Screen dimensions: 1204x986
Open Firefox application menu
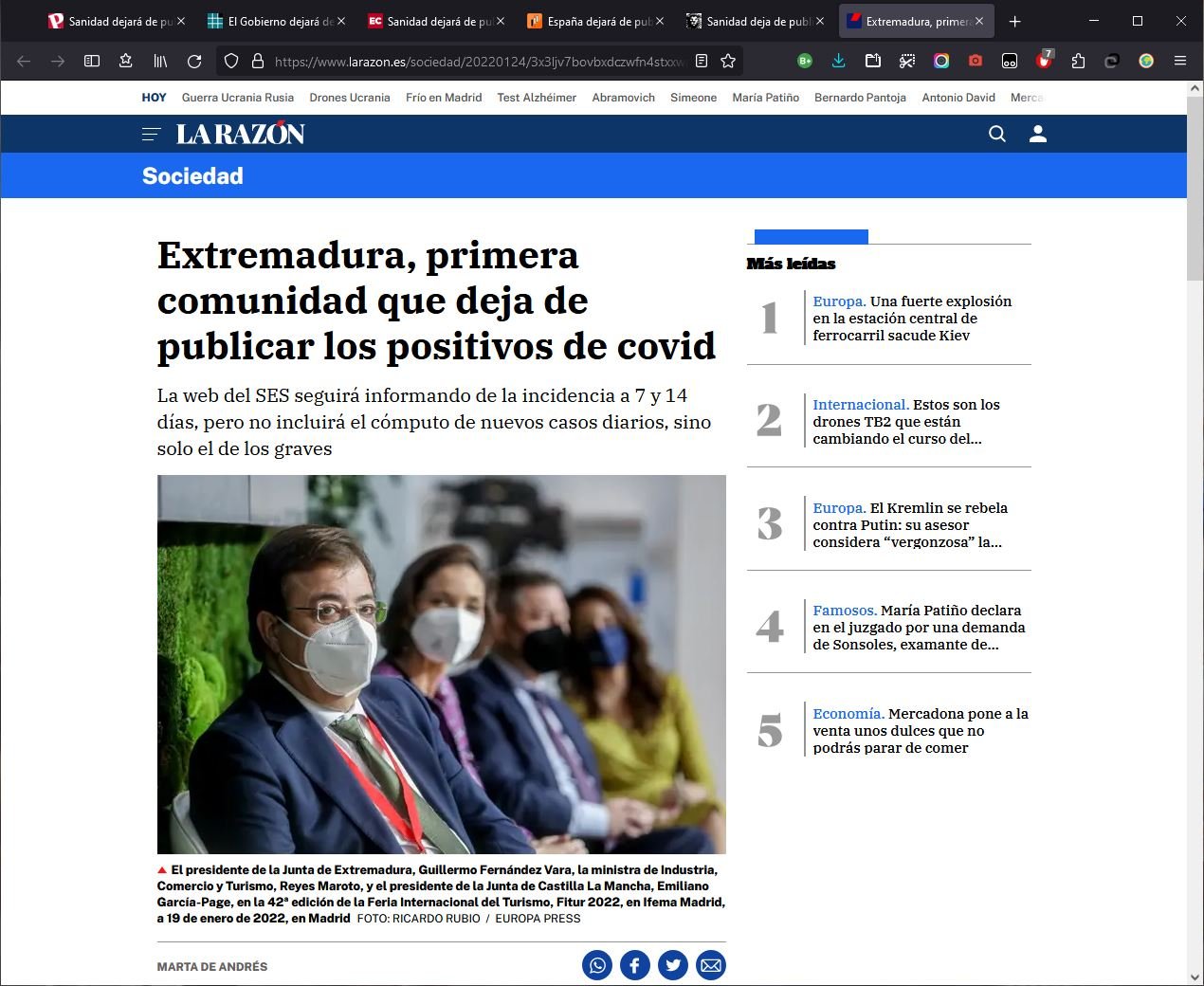[1180, 61]
